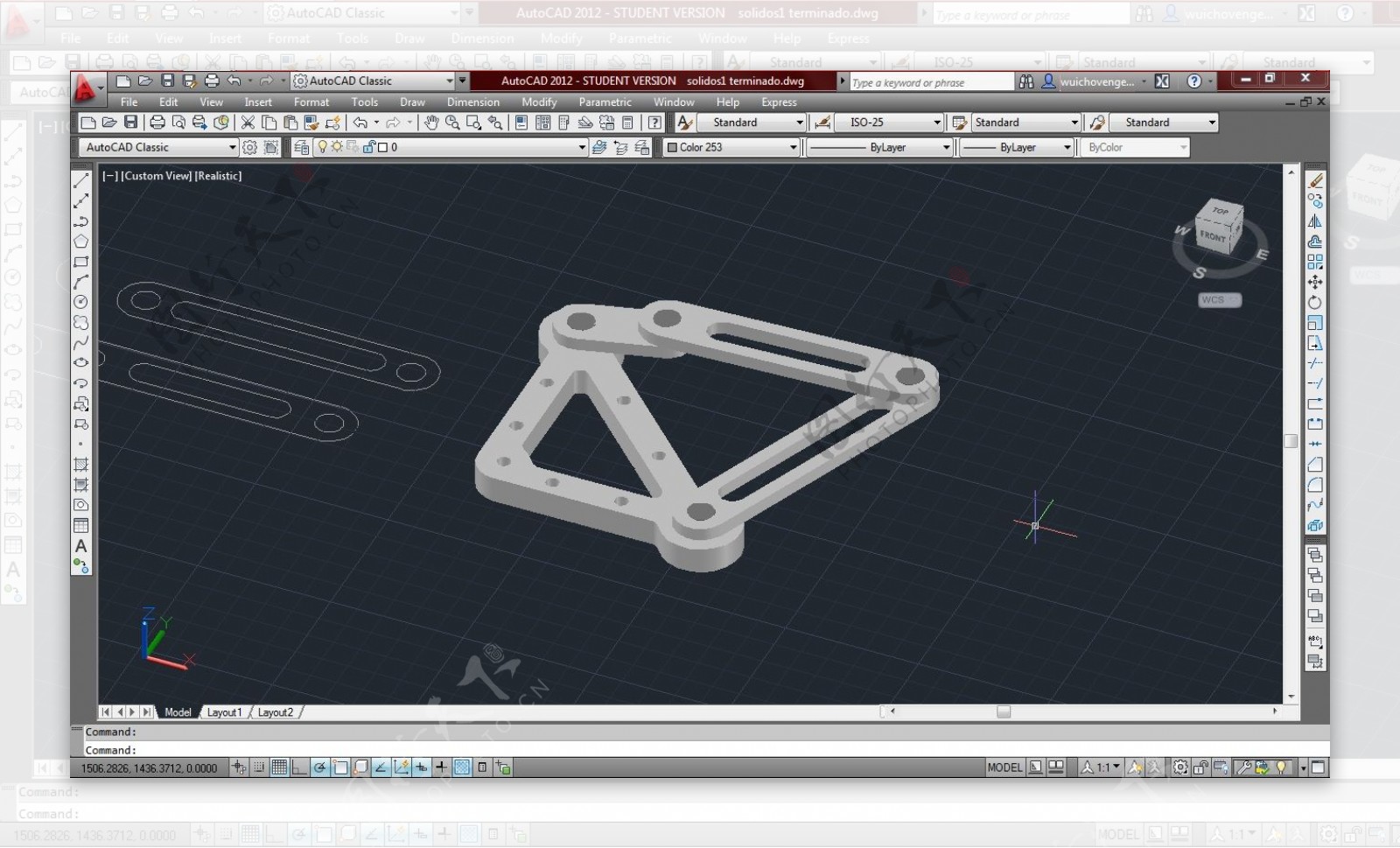Toggle Ortho Mode in status bar

pos(299,767)
